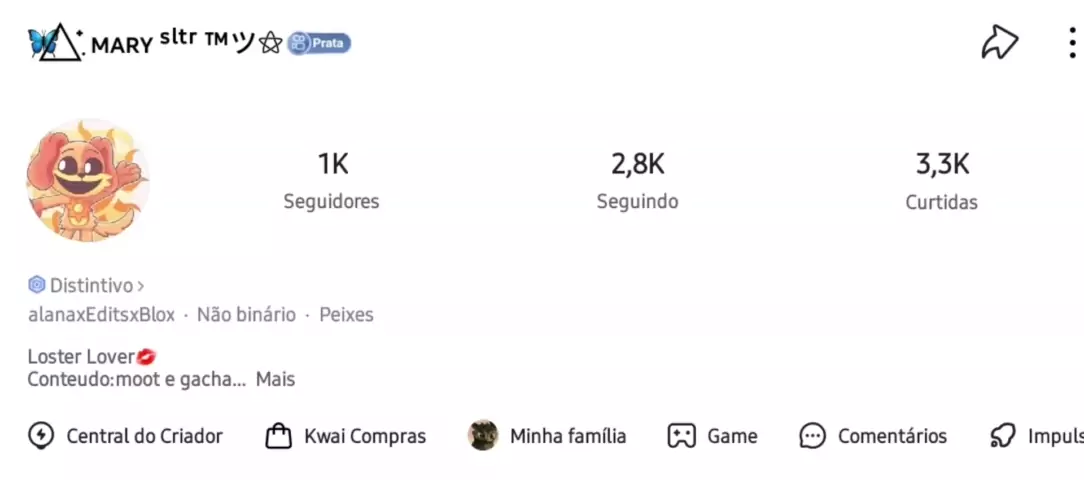
Task: Tap the share arrow icon
Action: tap(999, 42)
